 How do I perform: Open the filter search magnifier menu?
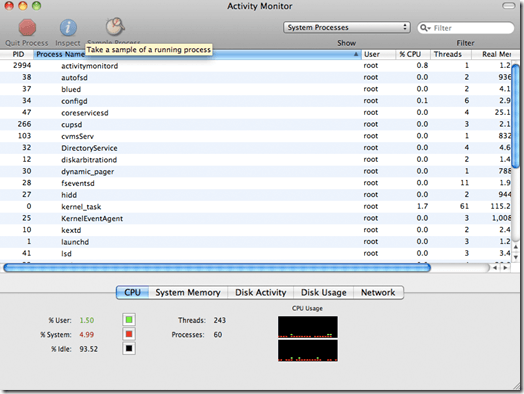[x=425, y=28]
